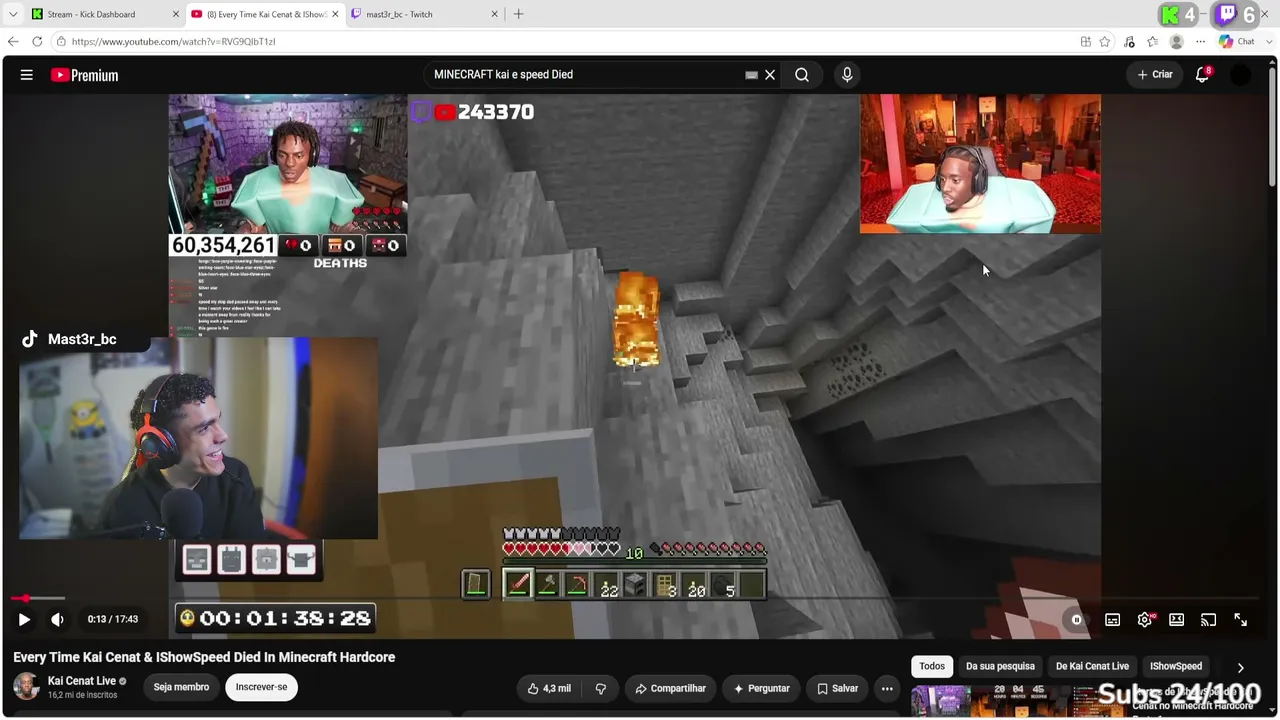Select the De Kai Cenat Live chip

coord(1092,666)
